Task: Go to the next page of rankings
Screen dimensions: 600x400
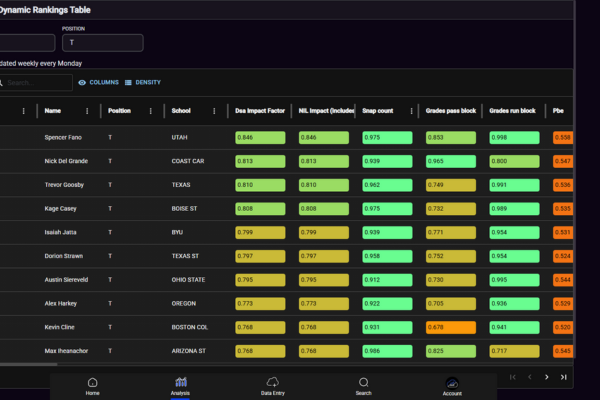Action: (546, 377)
